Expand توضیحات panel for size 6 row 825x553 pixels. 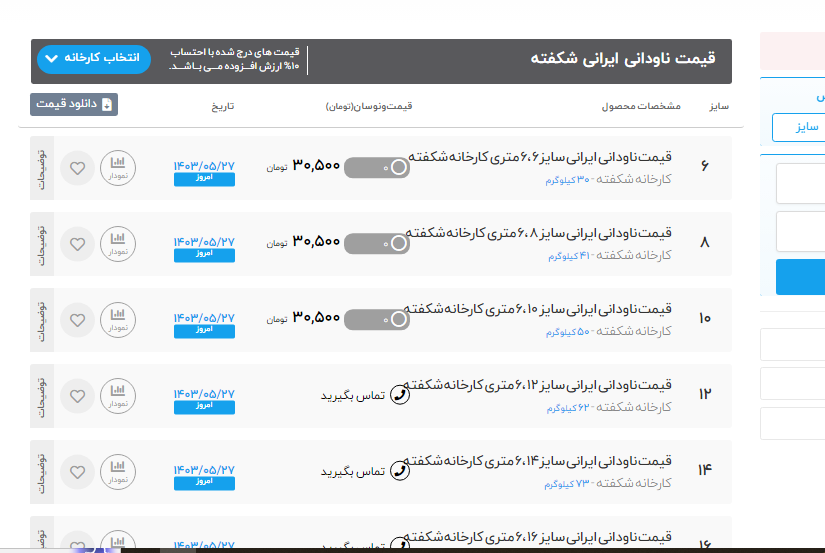pyautogui.click(x=42, y=167)
